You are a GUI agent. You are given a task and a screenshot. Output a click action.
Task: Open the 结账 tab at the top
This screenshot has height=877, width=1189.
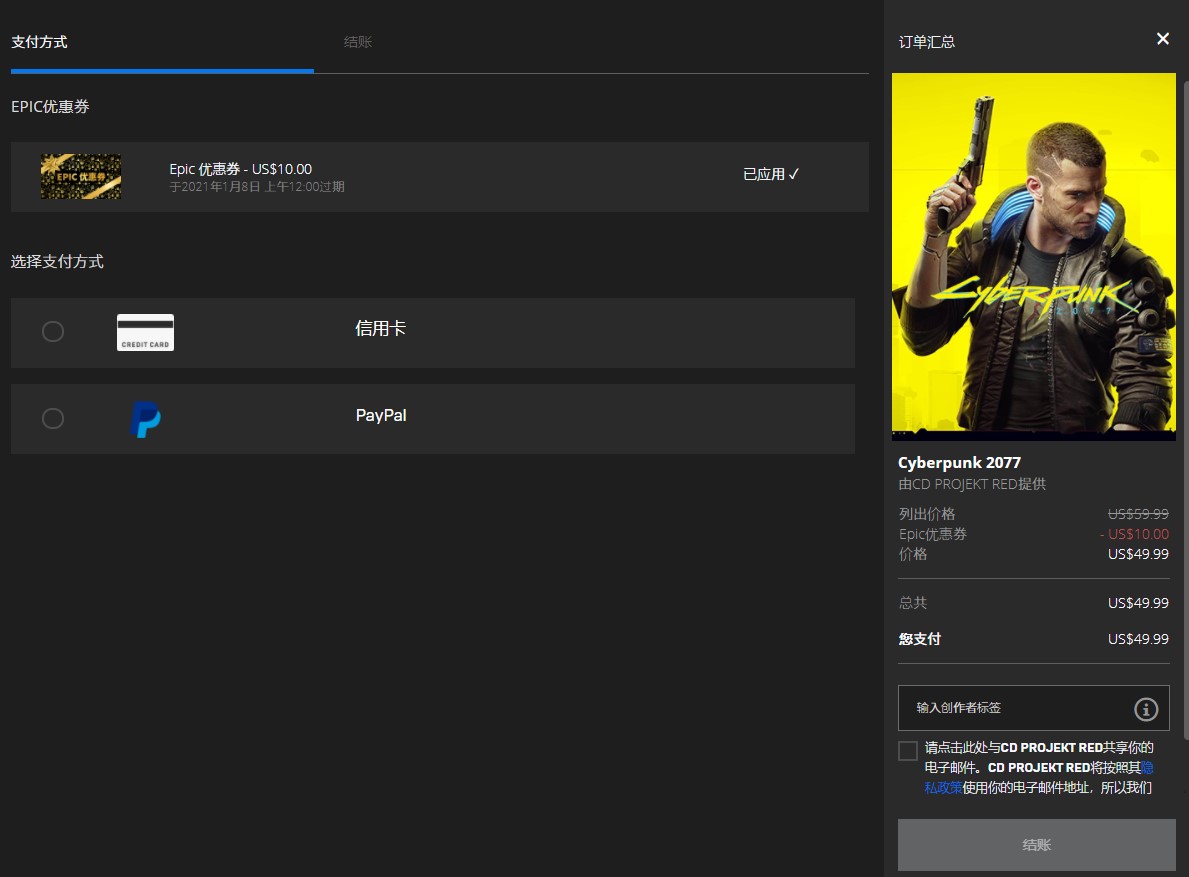(358, 42)
